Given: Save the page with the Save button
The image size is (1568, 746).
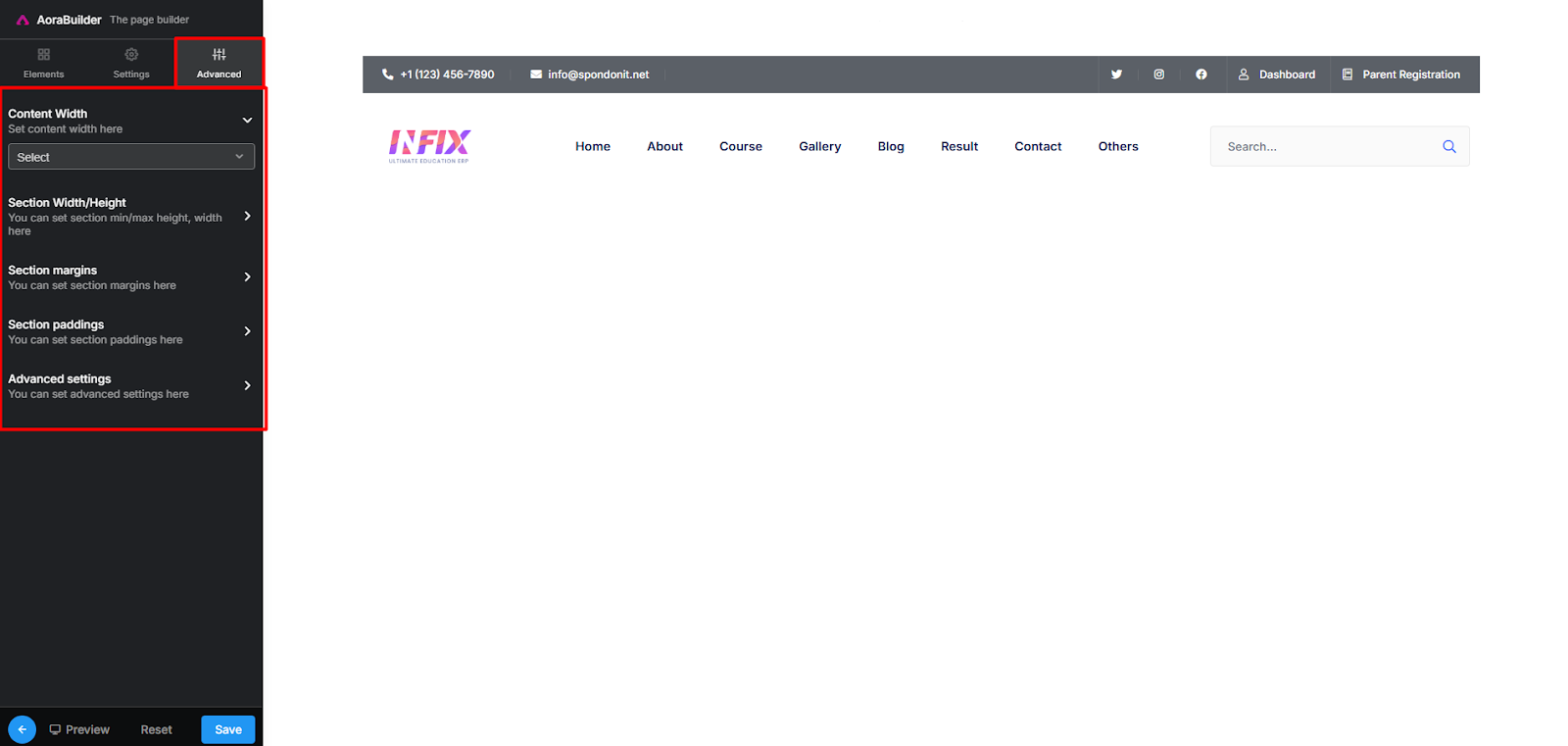Looking at the screenshot, I should [228, 729].
